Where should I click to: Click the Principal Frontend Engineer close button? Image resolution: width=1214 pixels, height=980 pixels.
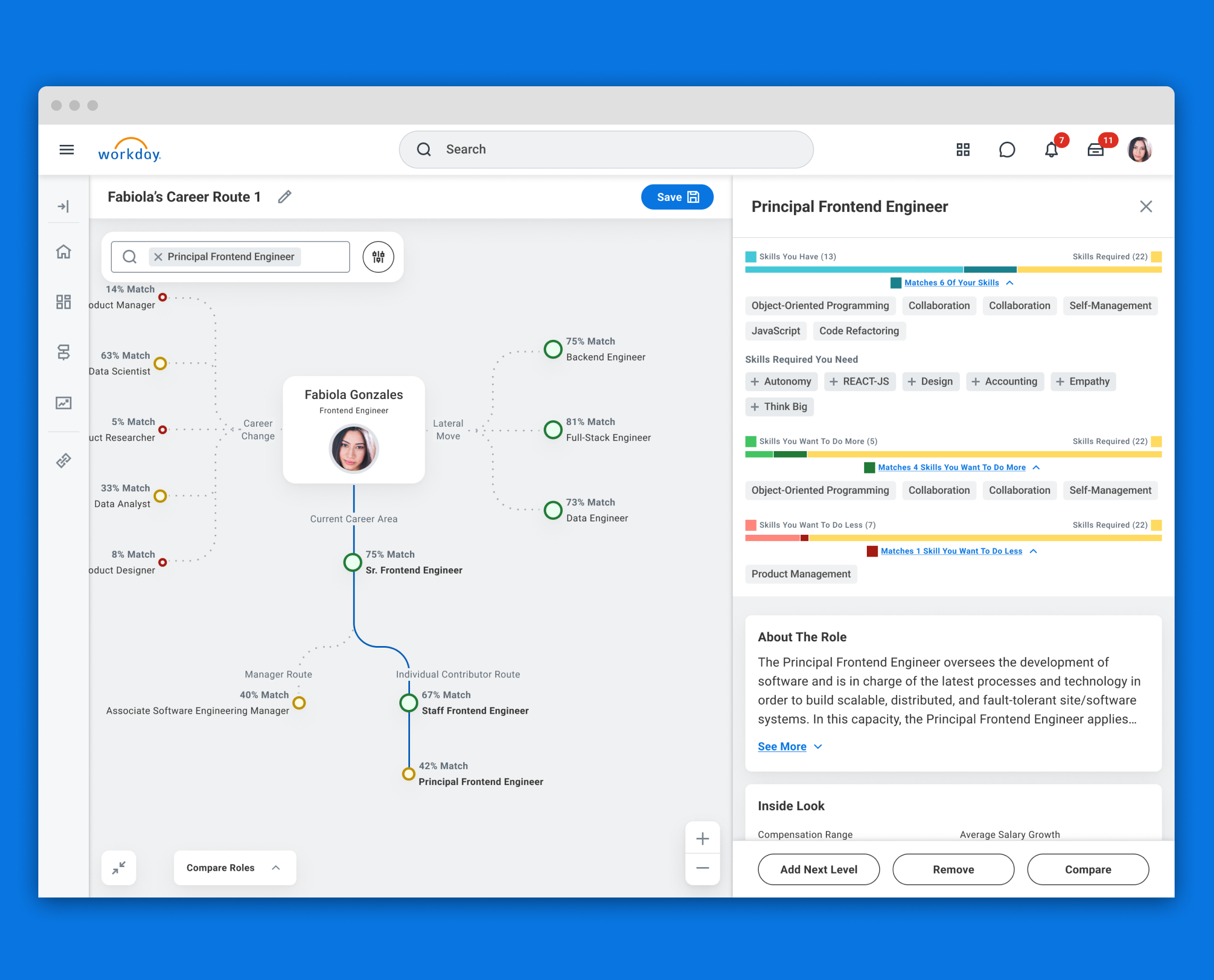pyautogui.click(x=1146, y=206)
